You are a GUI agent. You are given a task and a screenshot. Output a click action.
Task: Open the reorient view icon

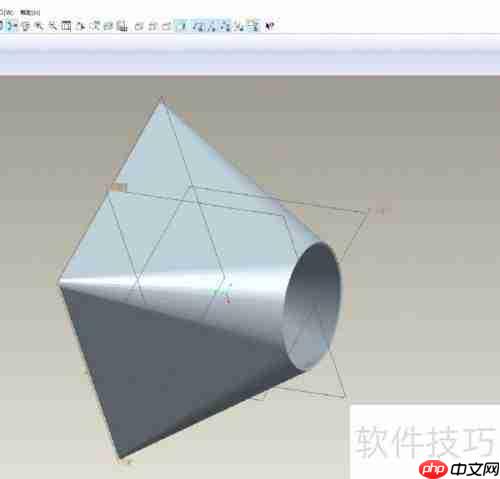[80, 26]
